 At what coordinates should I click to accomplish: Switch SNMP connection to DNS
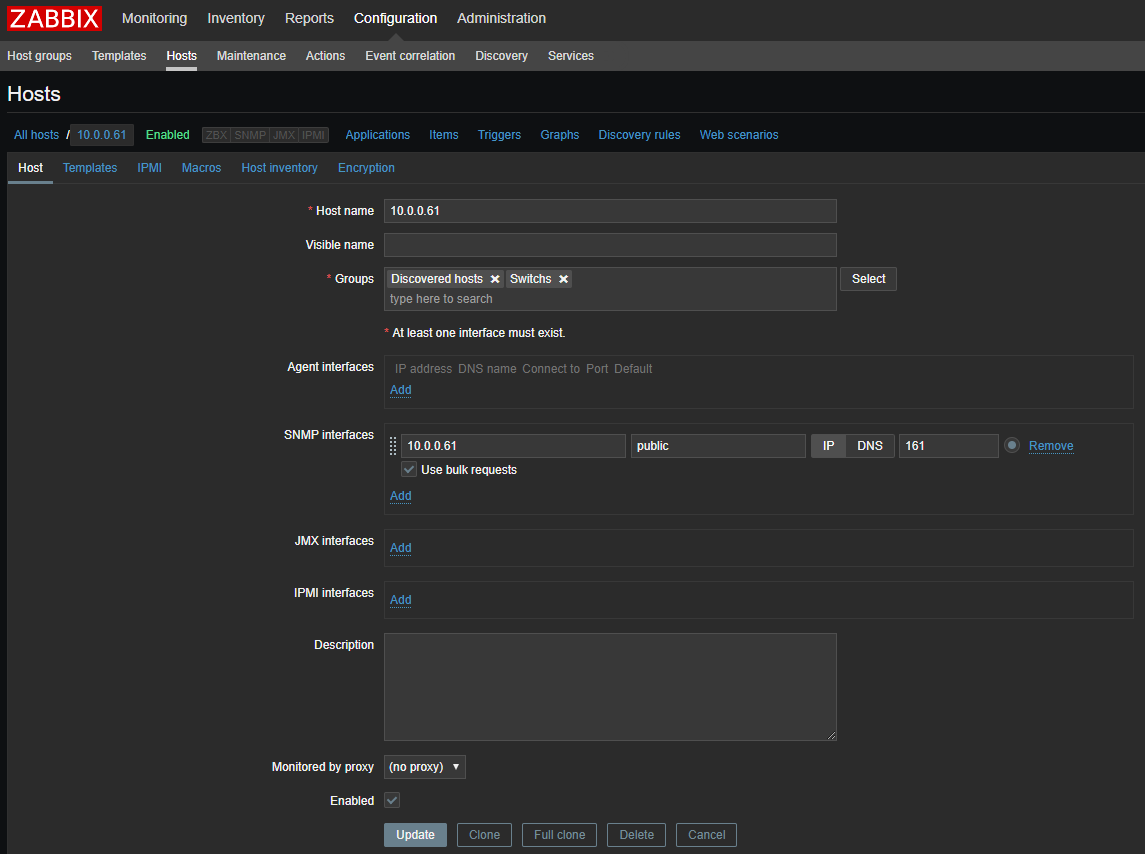pyautogui.click(x=870, y=446)
